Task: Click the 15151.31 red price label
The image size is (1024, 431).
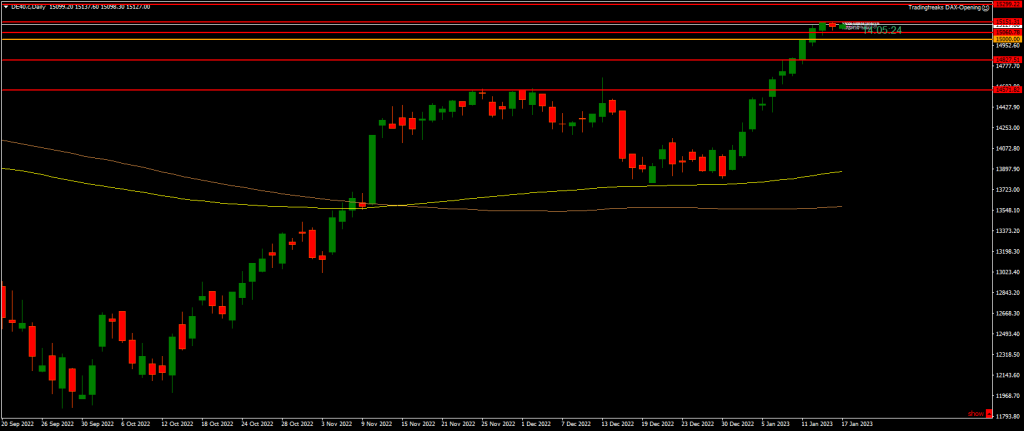Action: pyautogui.click(x=1007, y=22)
